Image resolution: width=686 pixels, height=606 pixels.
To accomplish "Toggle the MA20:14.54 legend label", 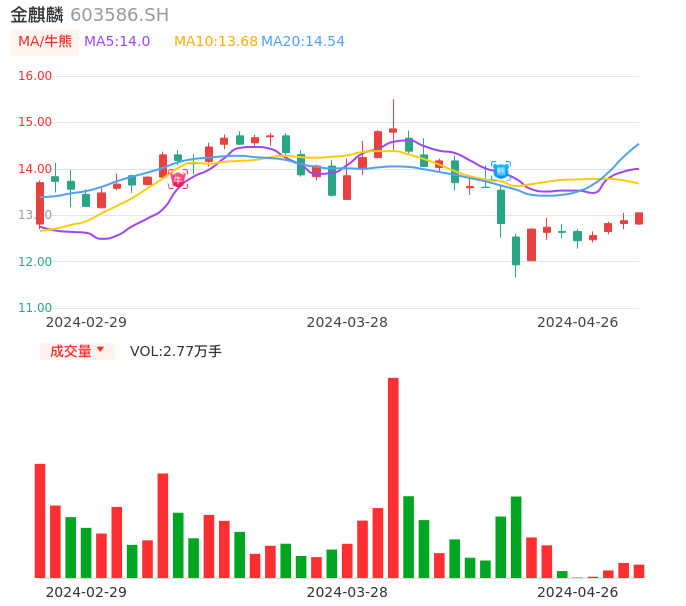I will [x=303, y=42].
